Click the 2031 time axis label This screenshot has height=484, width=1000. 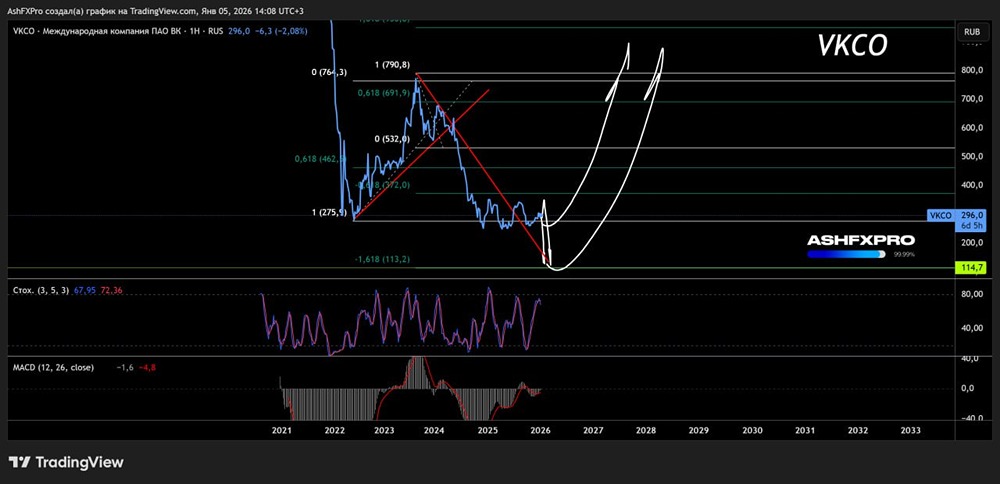(x=805, y=430)
